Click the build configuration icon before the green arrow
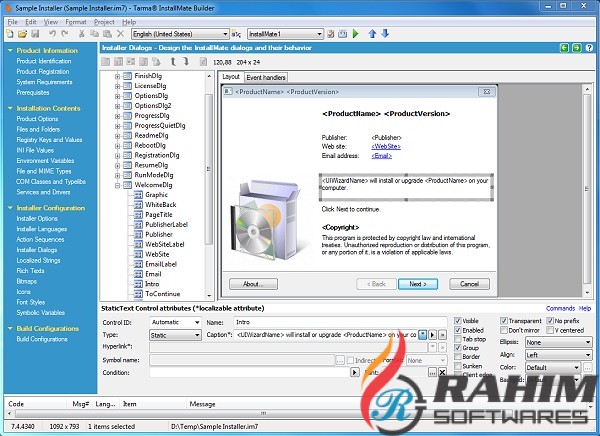 point(343,34)
